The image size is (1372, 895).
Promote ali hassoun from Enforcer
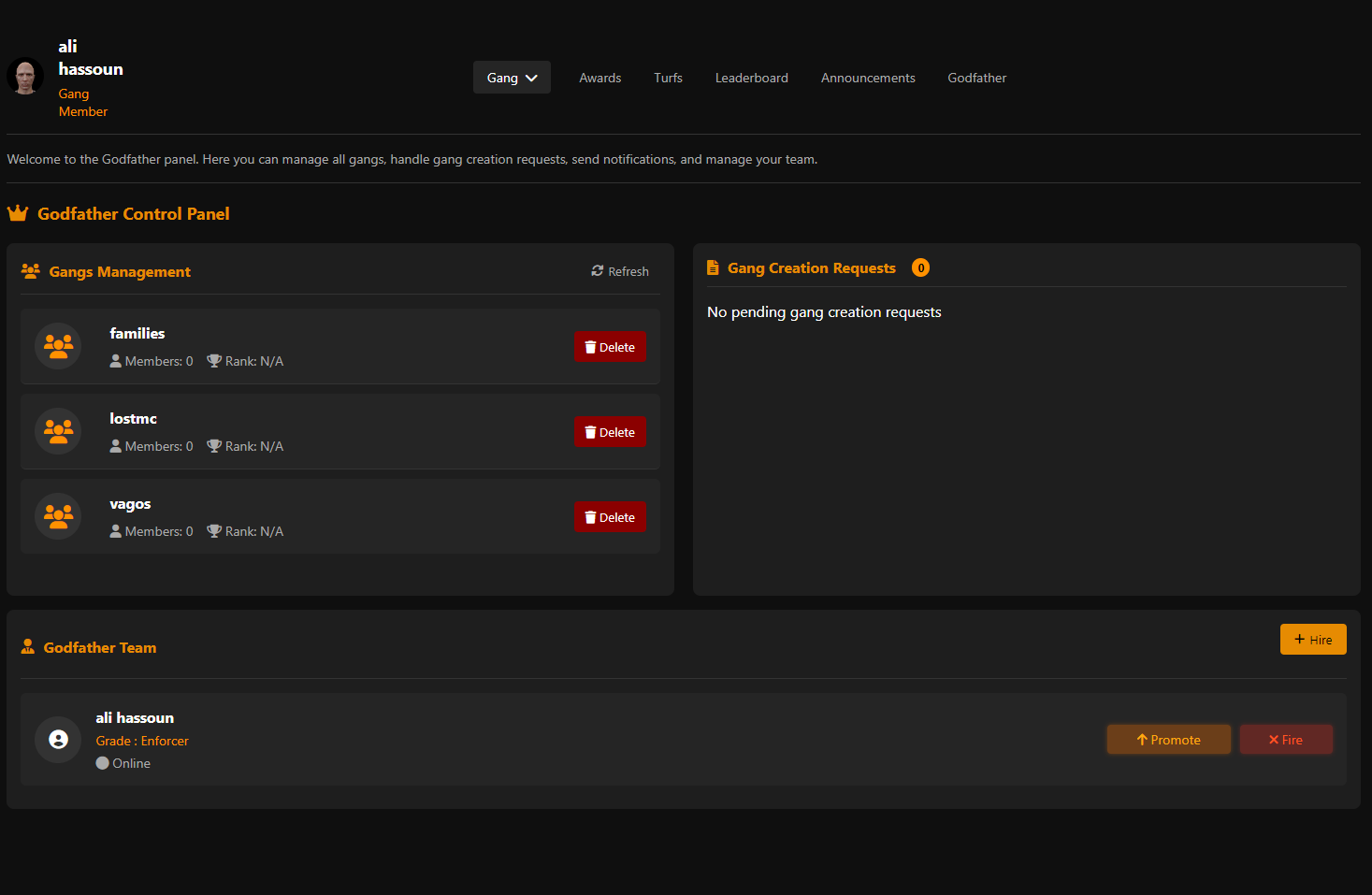1169,740
